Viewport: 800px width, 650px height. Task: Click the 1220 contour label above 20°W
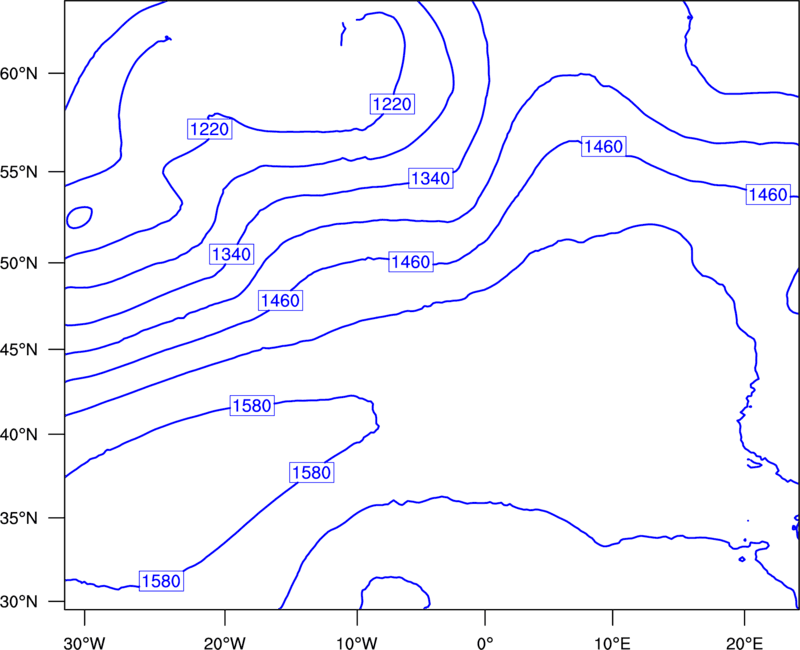click(210, 129)
